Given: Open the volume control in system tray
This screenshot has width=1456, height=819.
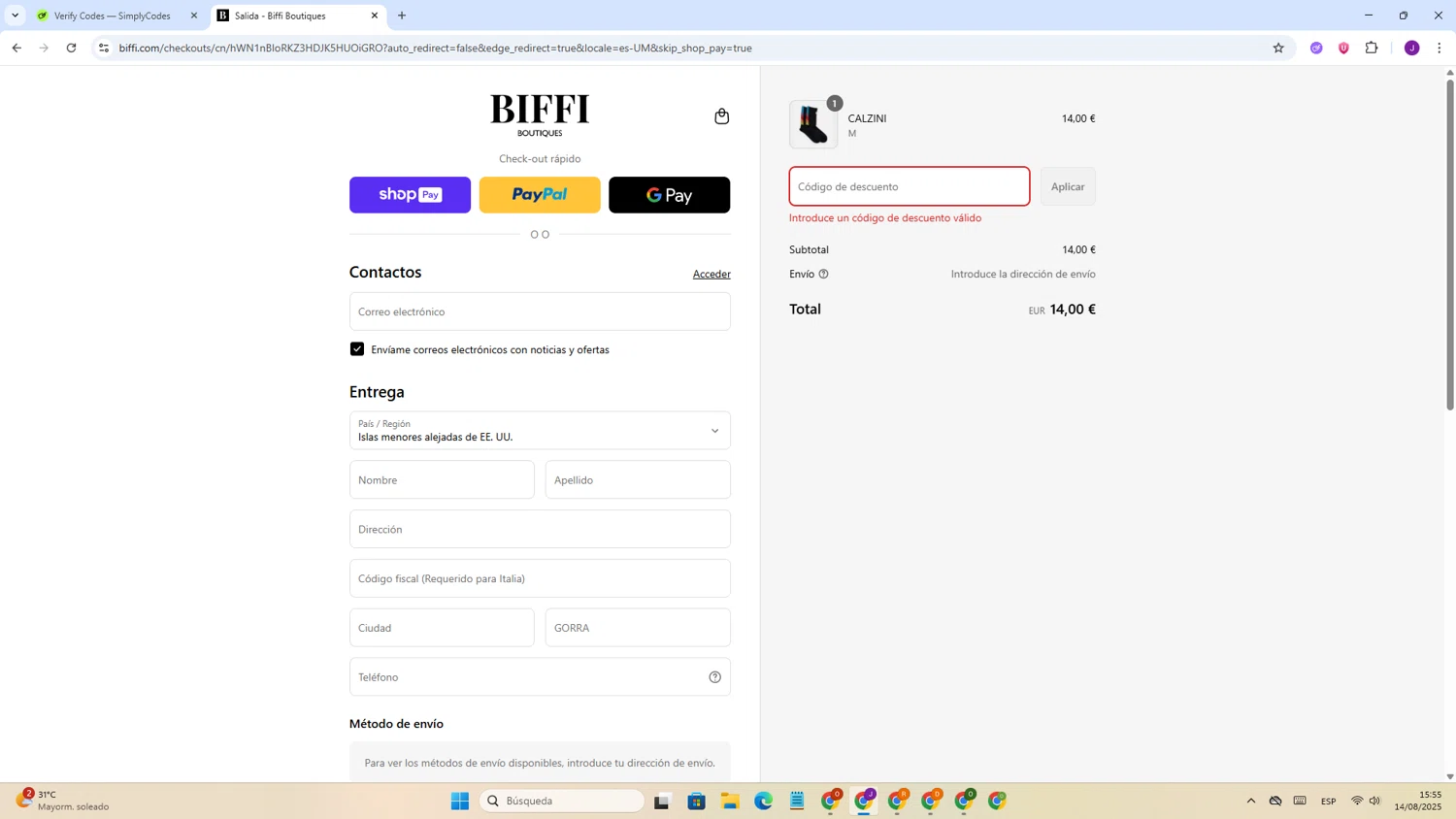Looking at the screenshot, I should 1374,801.
